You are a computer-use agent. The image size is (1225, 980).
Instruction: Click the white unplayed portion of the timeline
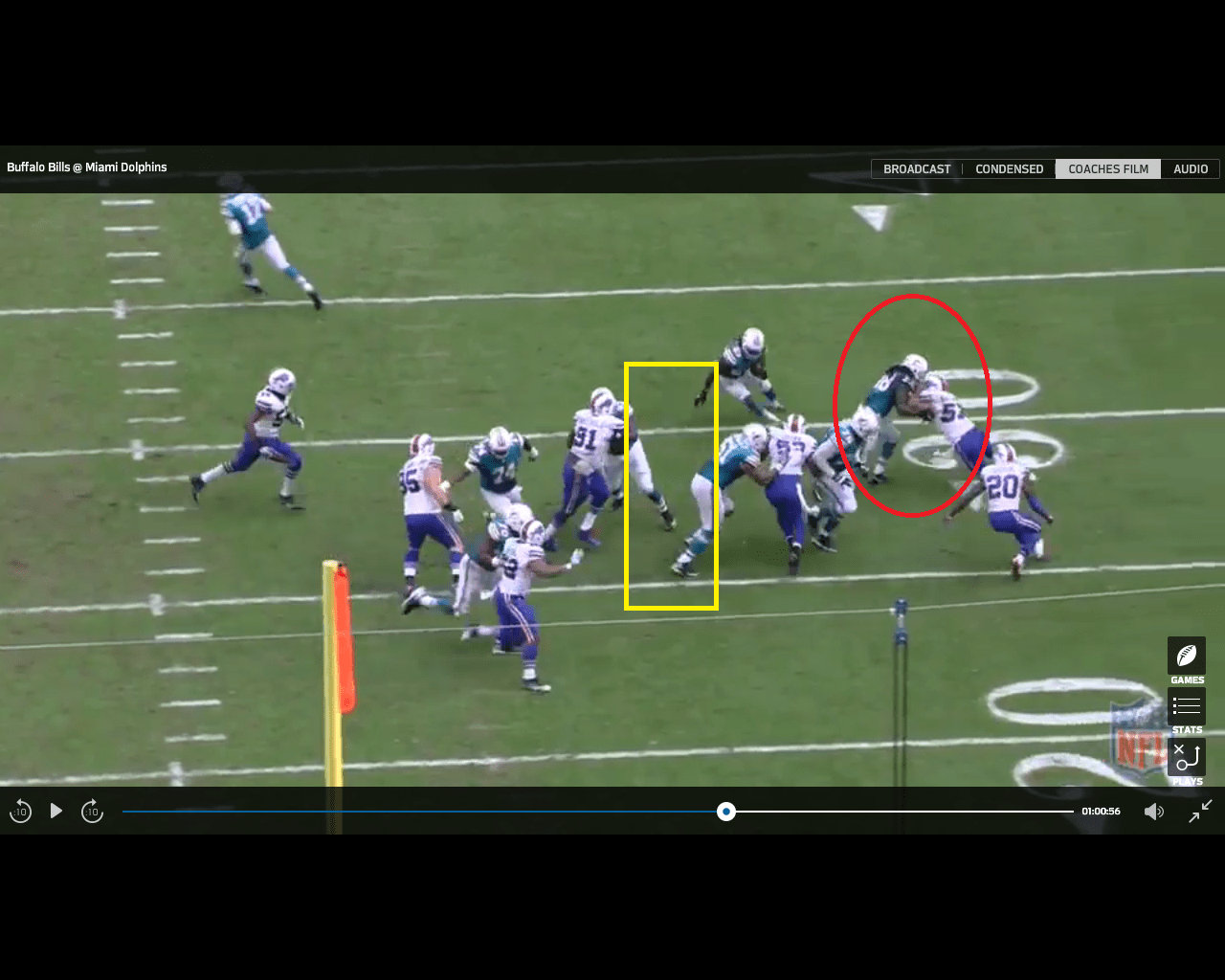tap(900, 812)
